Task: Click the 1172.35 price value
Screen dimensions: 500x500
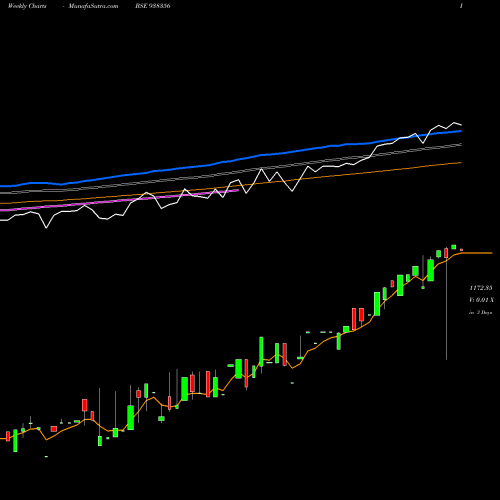Action: (x=481, y=288)
